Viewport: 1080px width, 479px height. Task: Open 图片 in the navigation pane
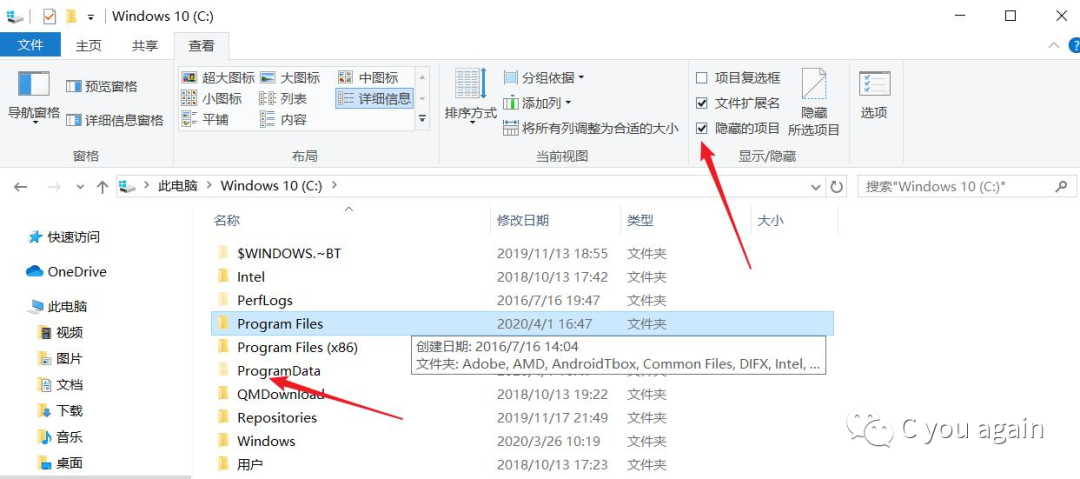coord(61,358)
